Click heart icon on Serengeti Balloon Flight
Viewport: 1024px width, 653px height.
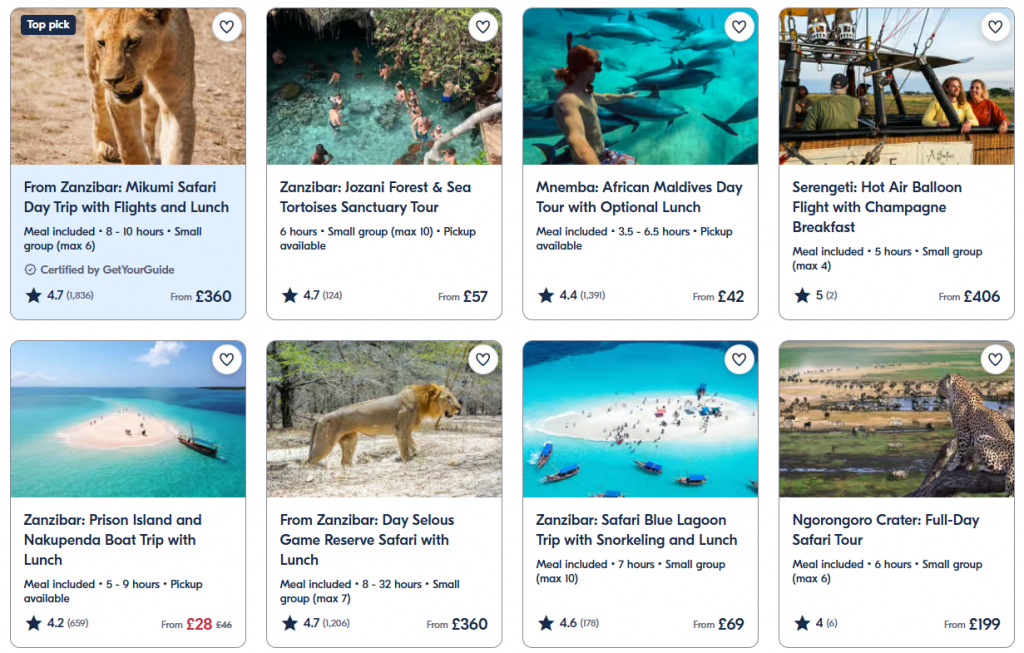pos(995,27)
